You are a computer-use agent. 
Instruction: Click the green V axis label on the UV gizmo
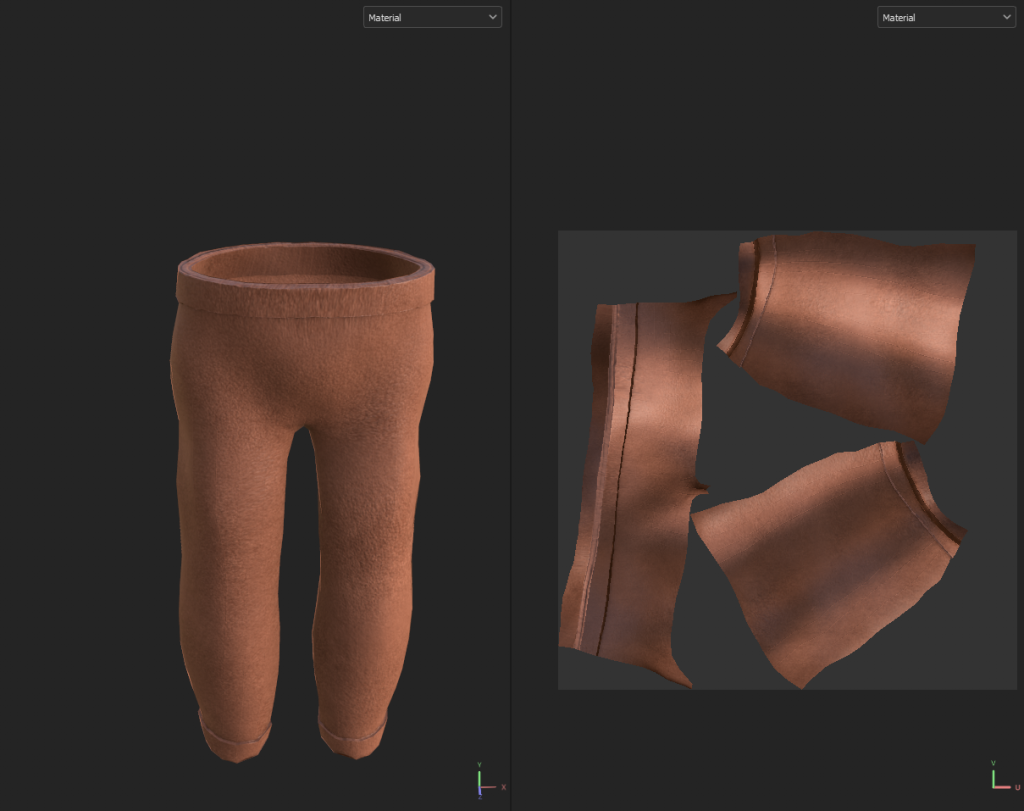993,764
